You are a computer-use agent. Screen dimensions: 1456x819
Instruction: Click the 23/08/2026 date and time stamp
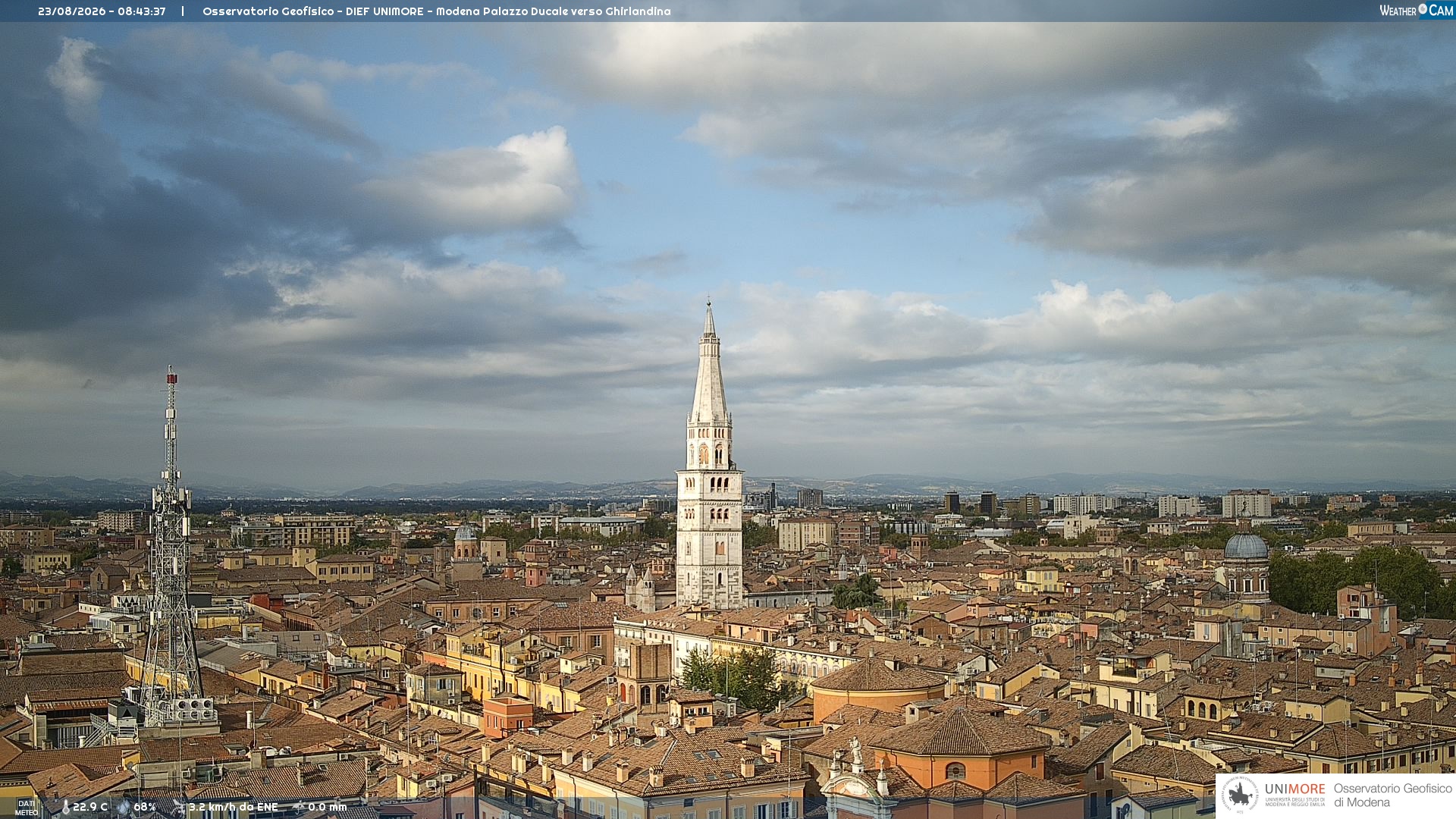[102, 11]
